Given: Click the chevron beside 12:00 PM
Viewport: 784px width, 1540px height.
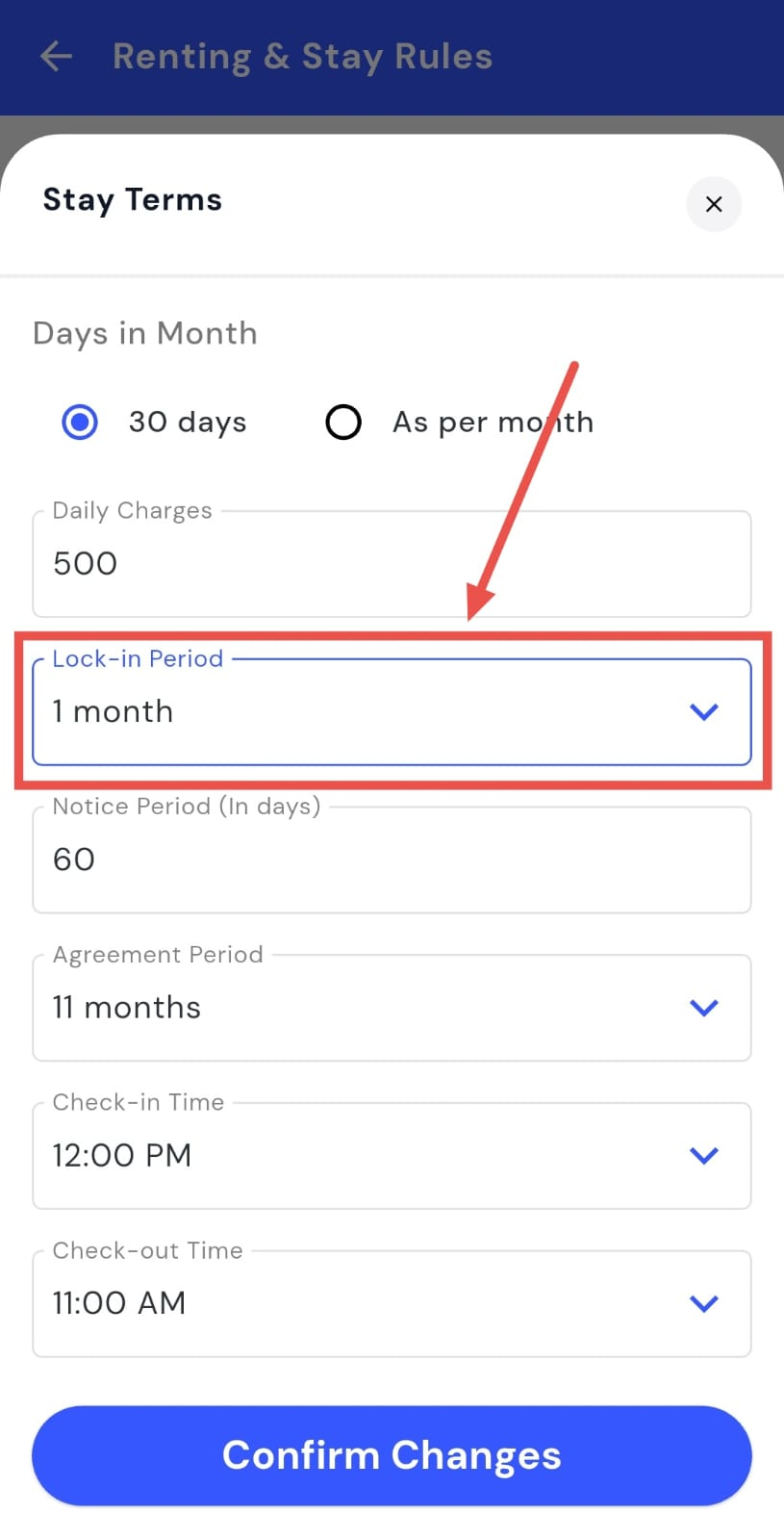Looking at the screenshot, I should coord(704,1155).
